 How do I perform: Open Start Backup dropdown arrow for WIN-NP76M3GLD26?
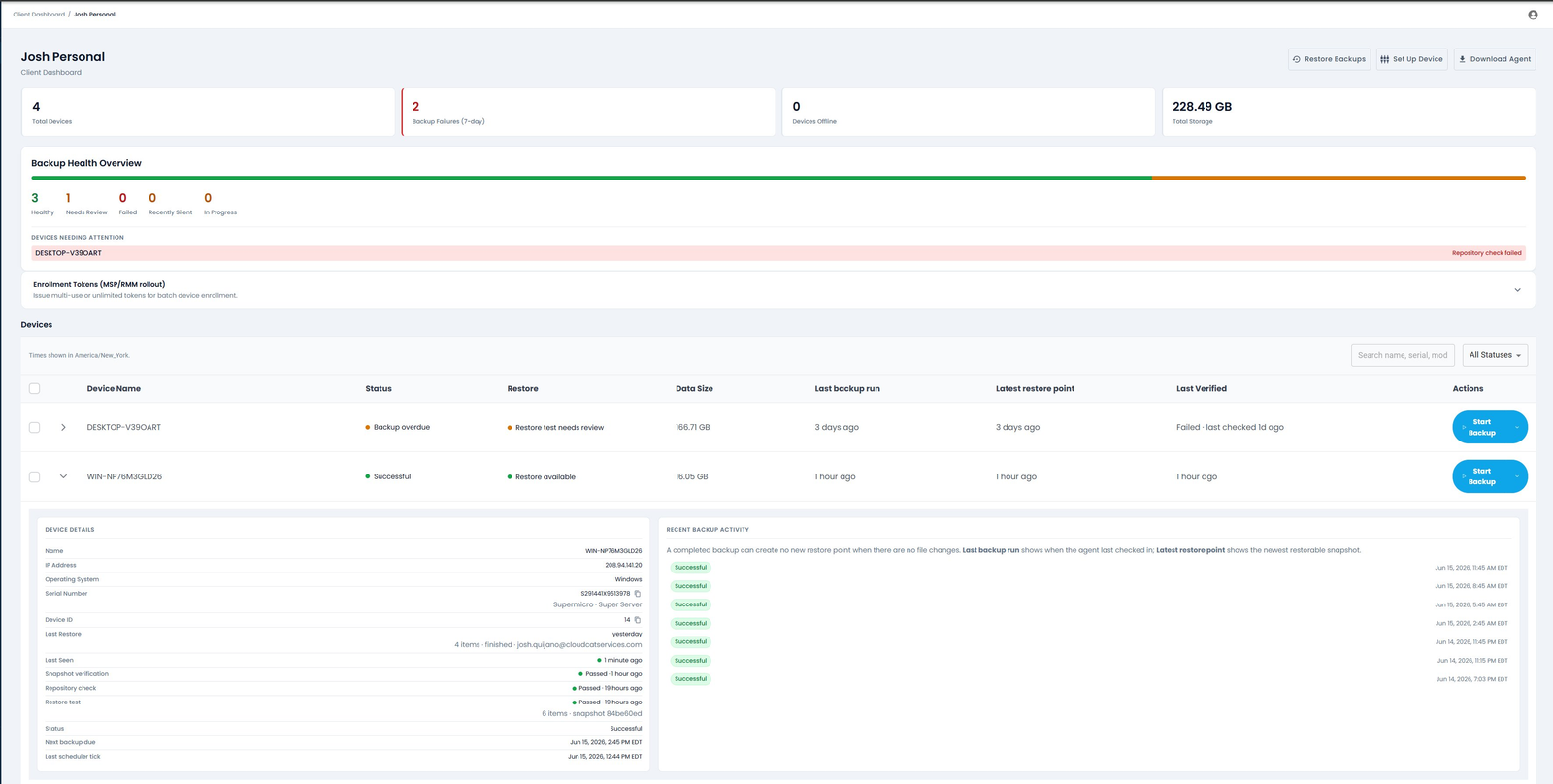1517,476
